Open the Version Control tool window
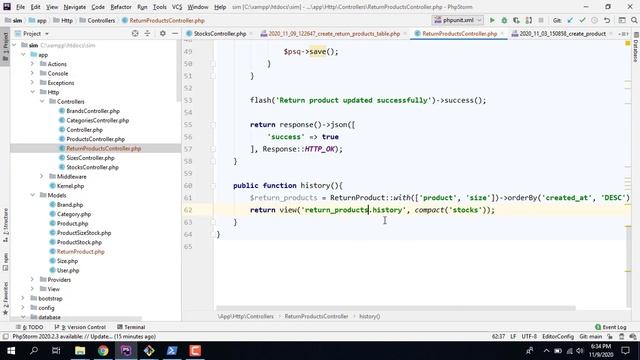 80,327
